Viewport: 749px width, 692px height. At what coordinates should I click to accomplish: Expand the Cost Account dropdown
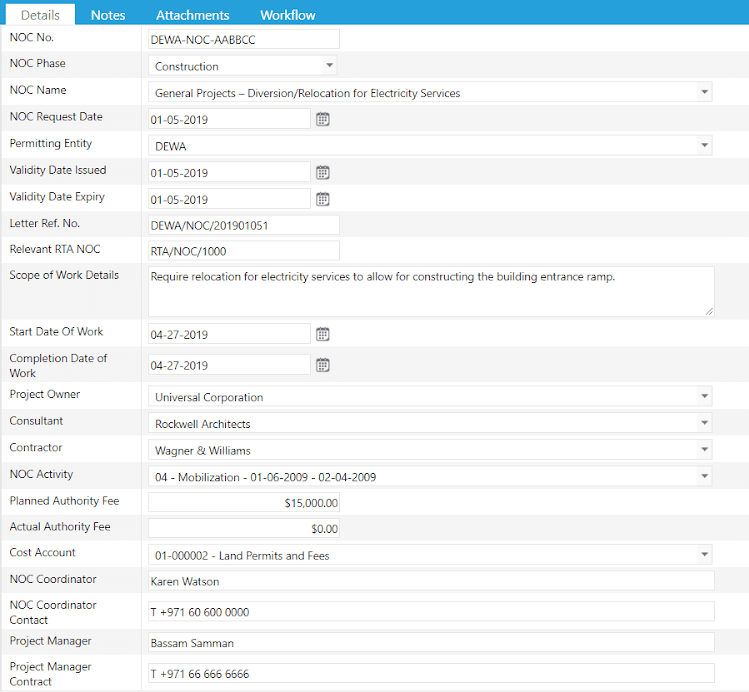point(704,554)
